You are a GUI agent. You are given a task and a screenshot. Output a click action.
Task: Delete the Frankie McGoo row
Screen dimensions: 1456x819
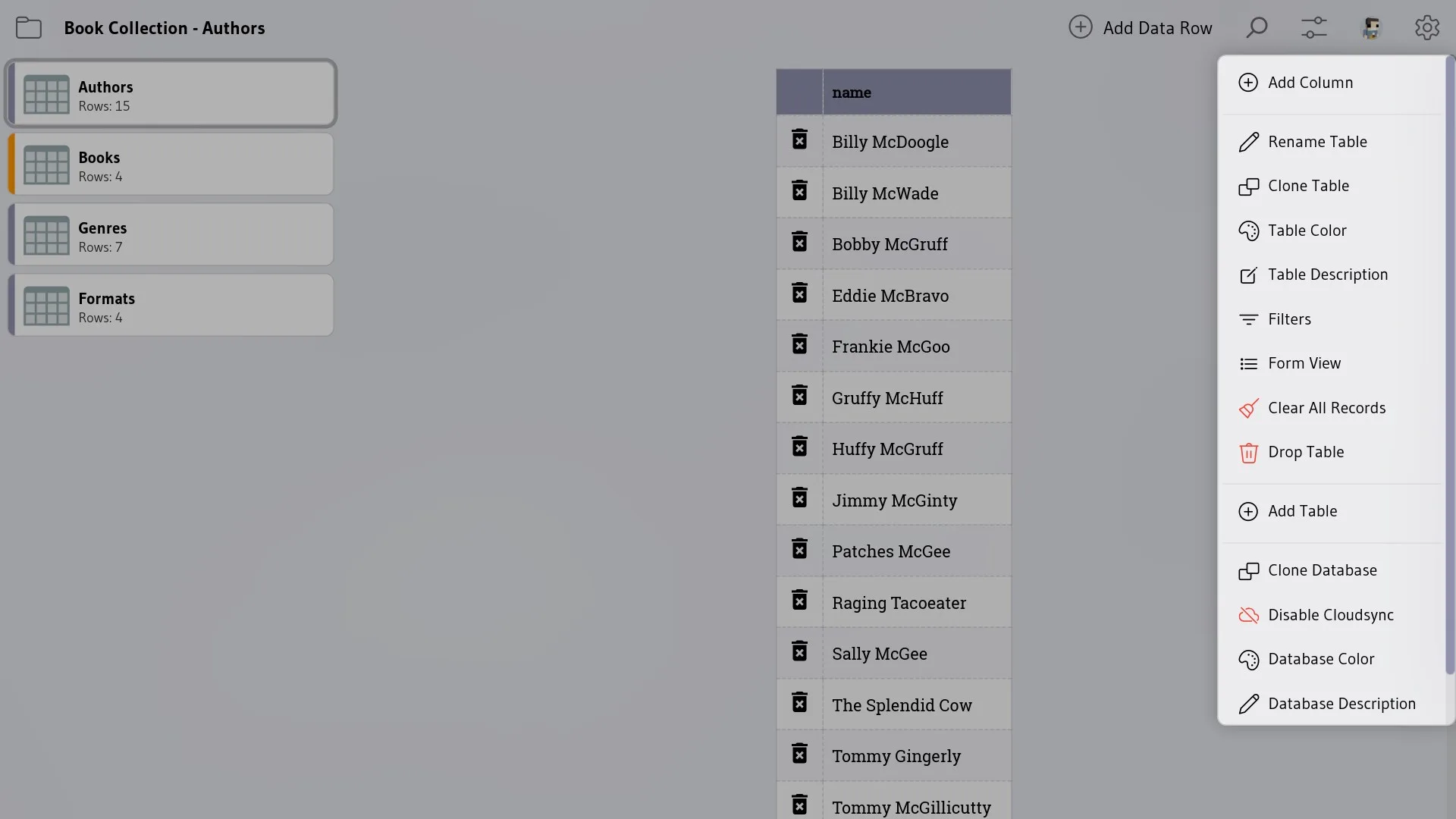tap(799, 344)
